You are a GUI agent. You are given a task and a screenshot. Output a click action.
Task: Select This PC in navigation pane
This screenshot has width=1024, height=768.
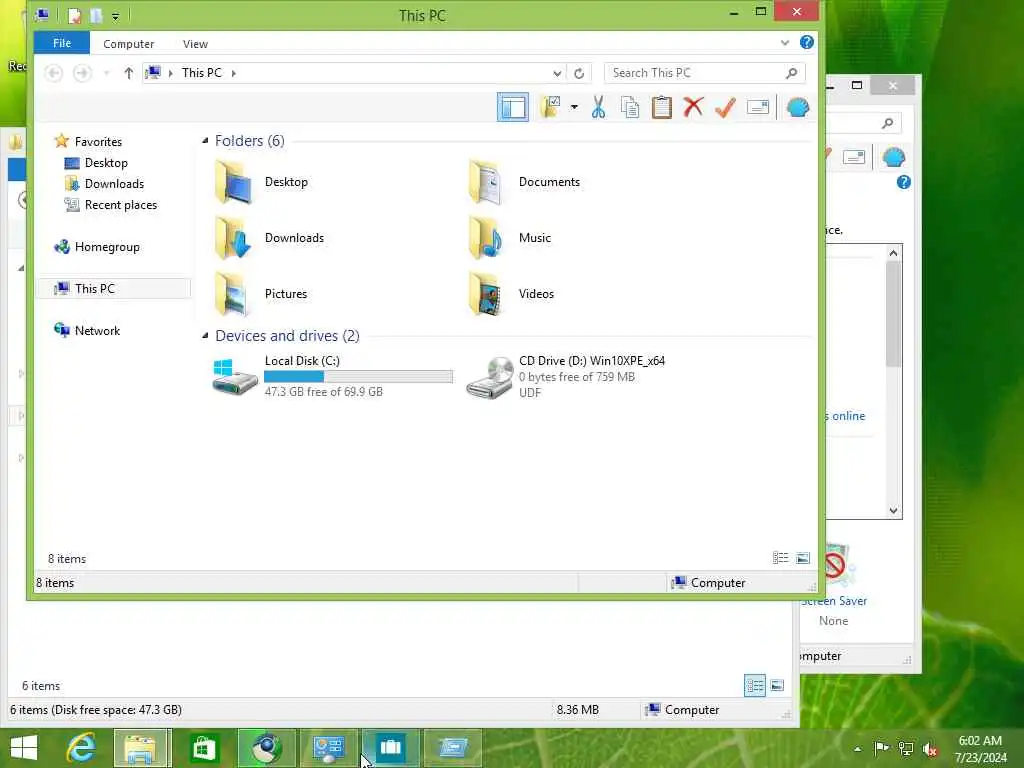point(114,289)
